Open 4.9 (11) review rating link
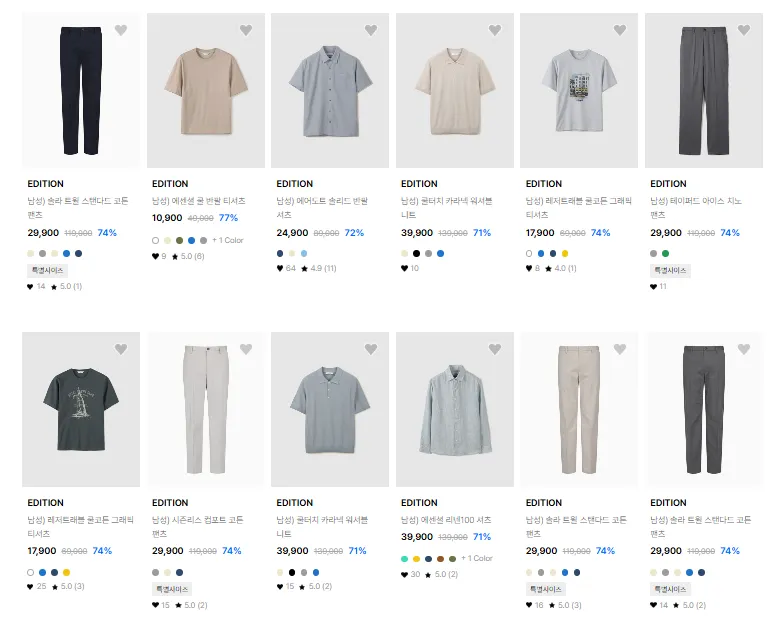Screen dimensions: 767x622 (x=318, y=268)
